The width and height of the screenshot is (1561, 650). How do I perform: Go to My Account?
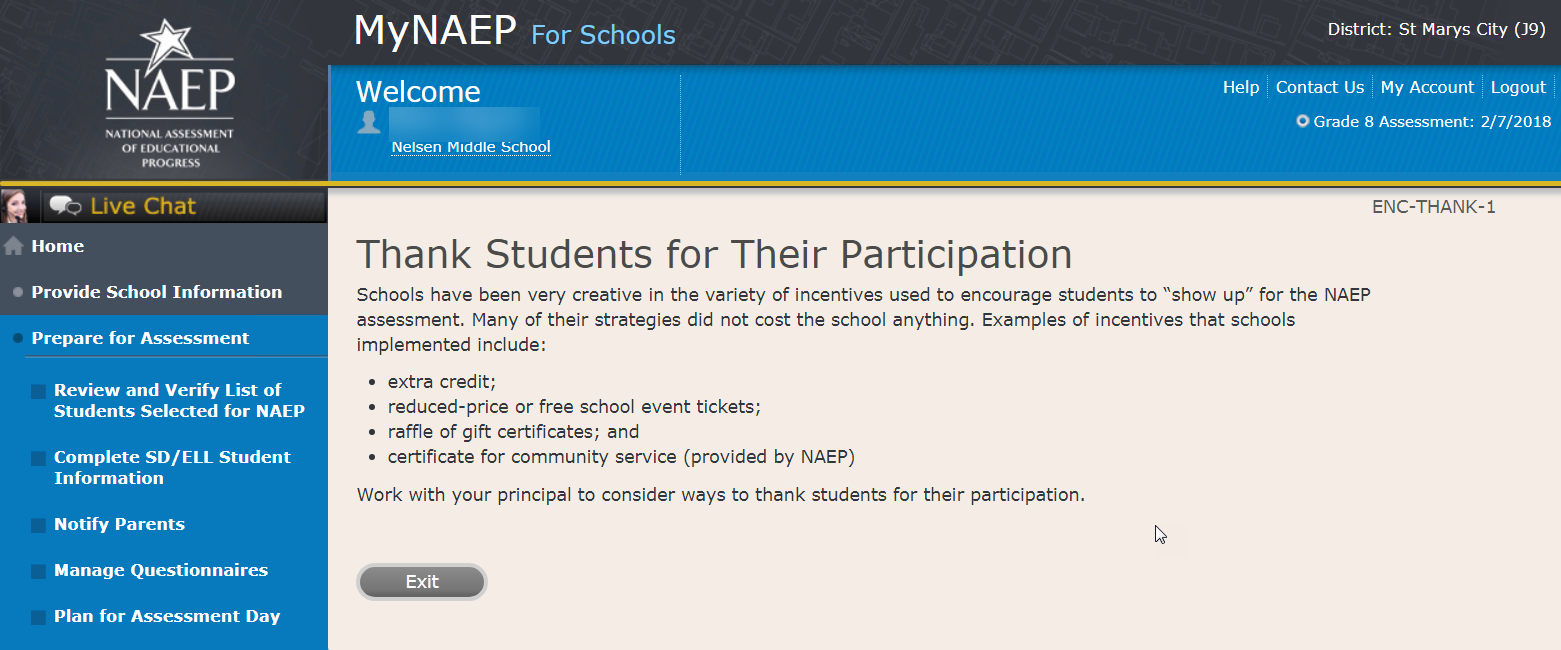[1427, 88]
